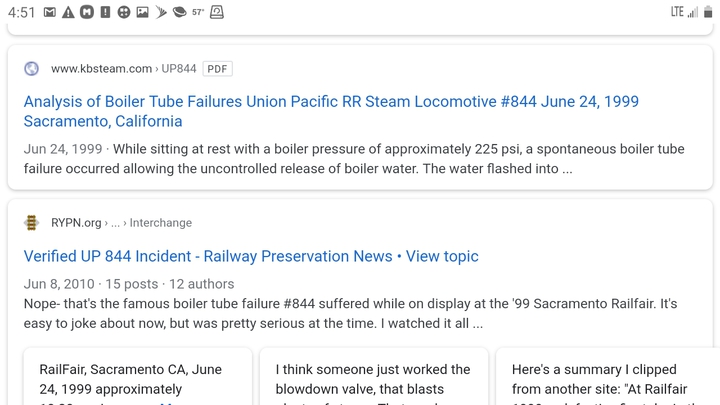Click the www.kbsteam.com › UP844 breadcrumb
720x405 pixels.
tap(124, 68)
